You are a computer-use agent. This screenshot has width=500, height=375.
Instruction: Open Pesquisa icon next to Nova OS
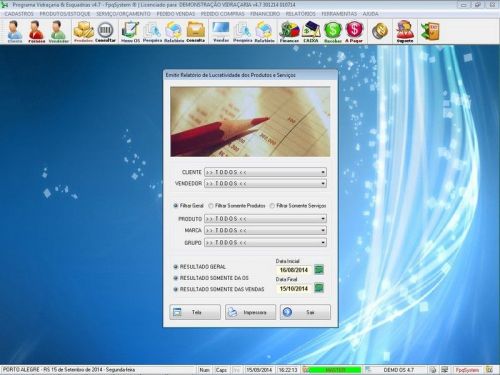click(152, 32)
